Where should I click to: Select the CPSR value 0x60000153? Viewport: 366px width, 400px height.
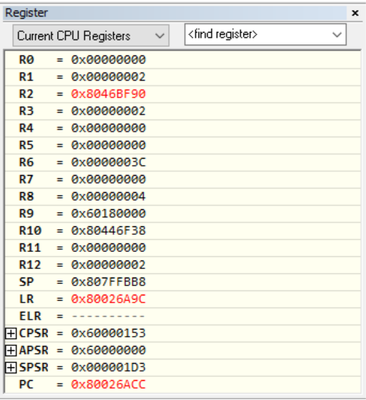click(108, 333)
